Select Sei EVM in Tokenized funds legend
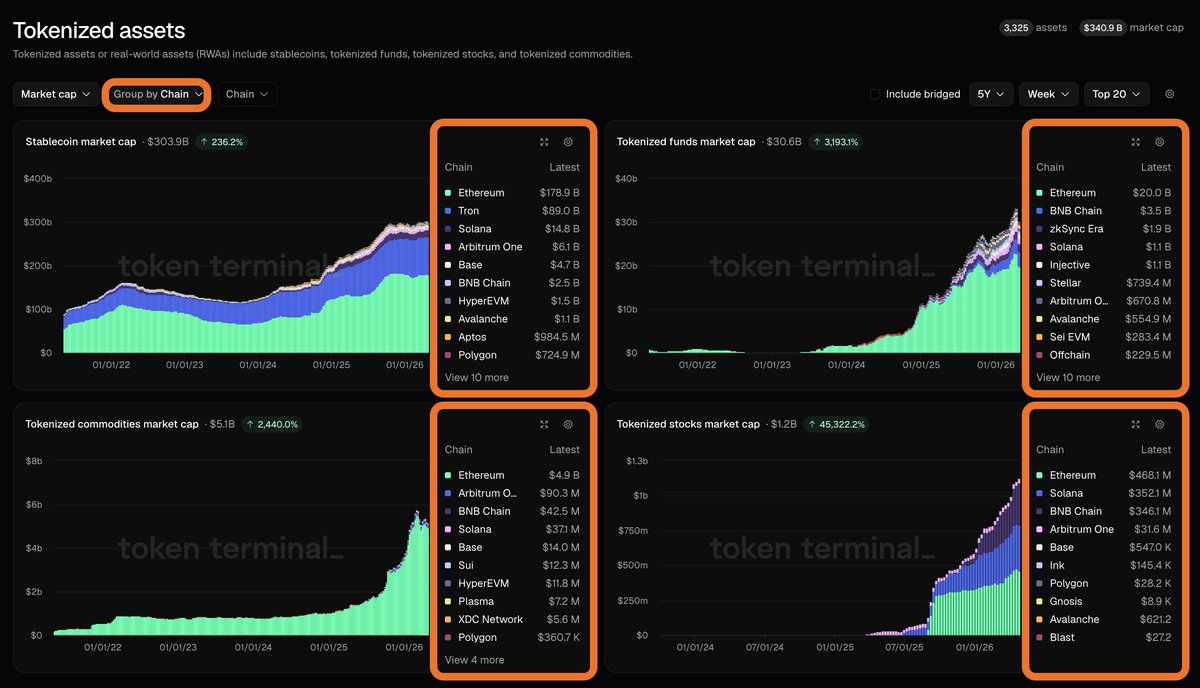1200x688 pixels. pos(1103,337)
